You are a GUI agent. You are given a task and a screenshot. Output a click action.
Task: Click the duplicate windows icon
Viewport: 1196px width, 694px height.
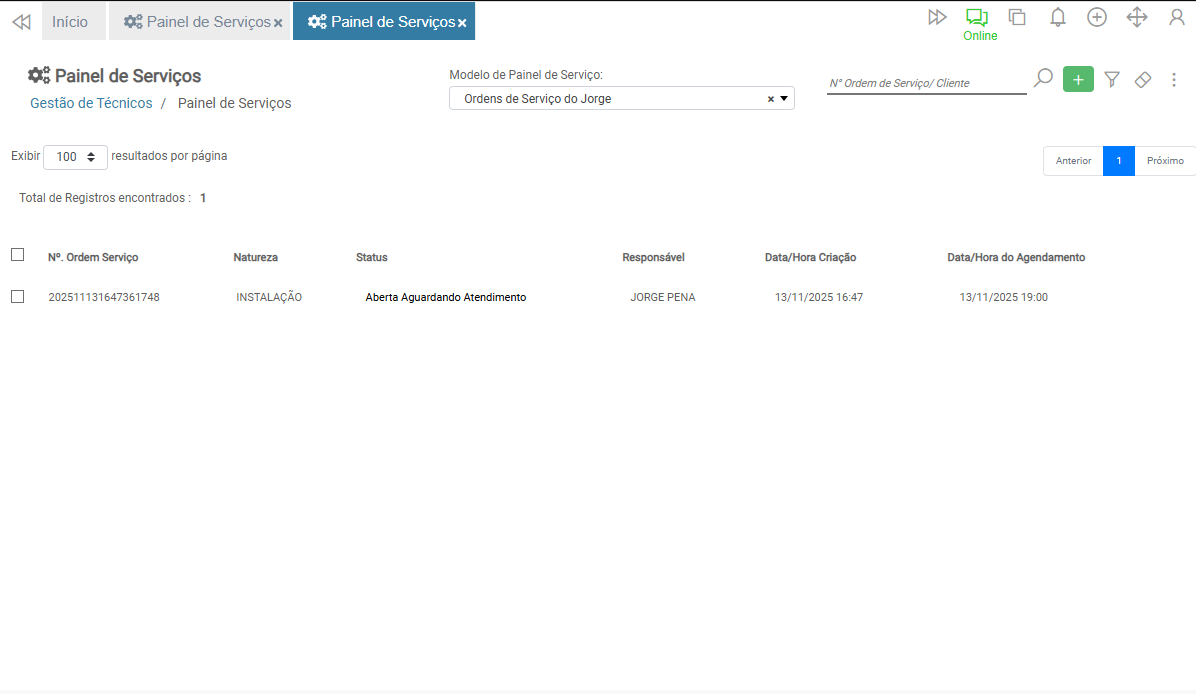pyautogui.click(x=1017, y=17)
